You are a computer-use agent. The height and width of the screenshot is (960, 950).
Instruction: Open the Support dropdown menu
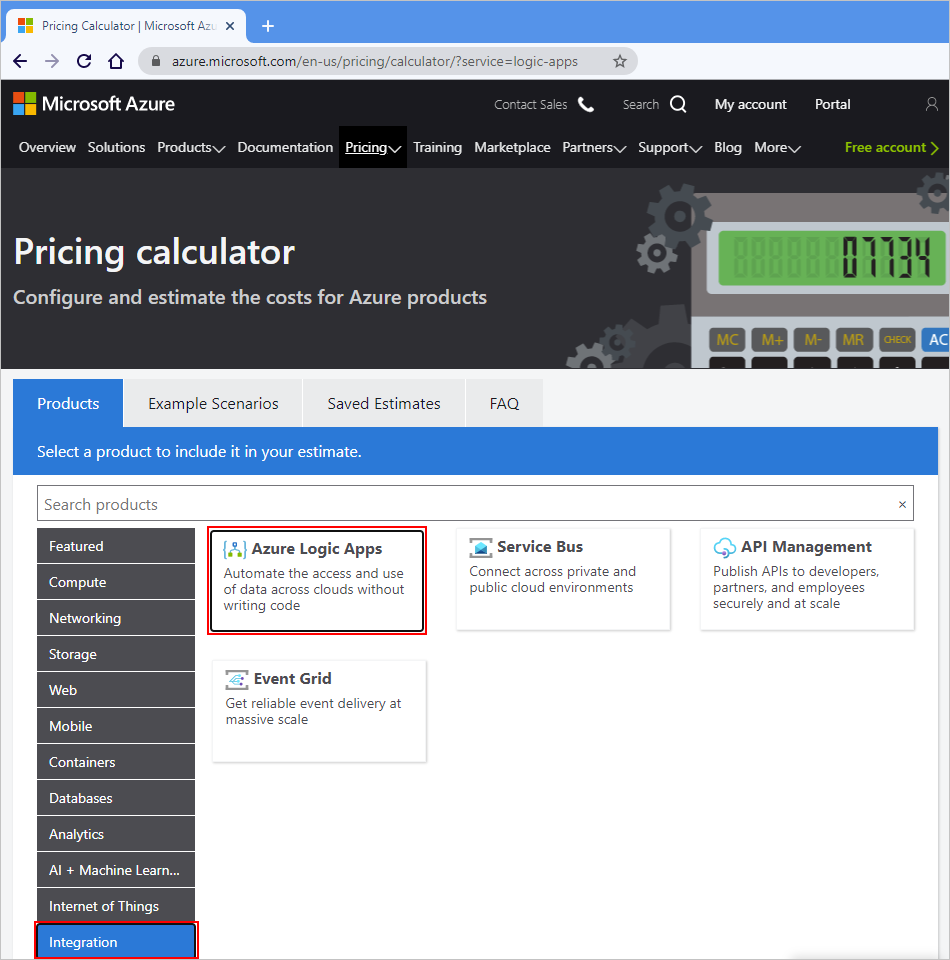[x=670, y=147]
